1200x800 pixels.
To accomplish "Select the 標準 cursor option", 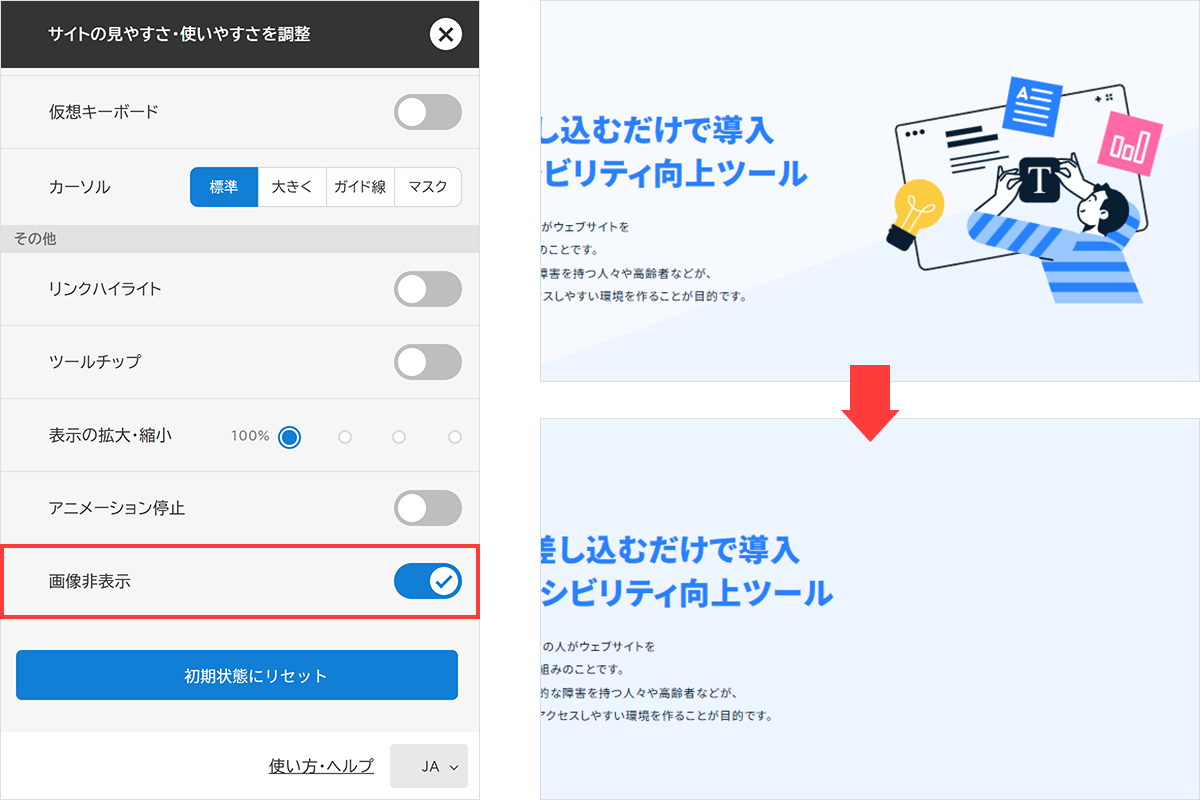I will coord(223,187).
